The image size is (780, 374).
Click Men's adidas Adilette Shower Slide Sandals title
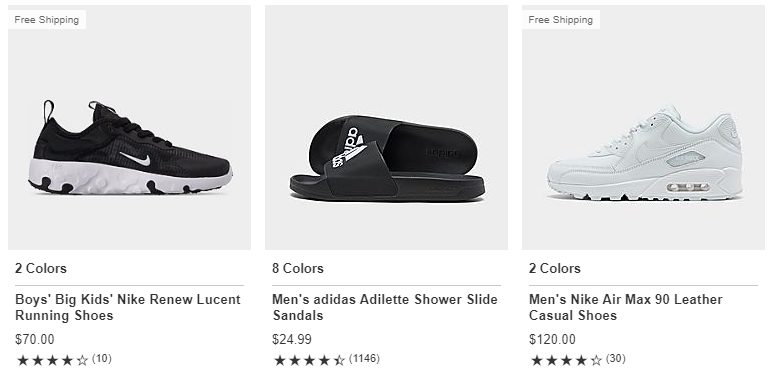385,307
